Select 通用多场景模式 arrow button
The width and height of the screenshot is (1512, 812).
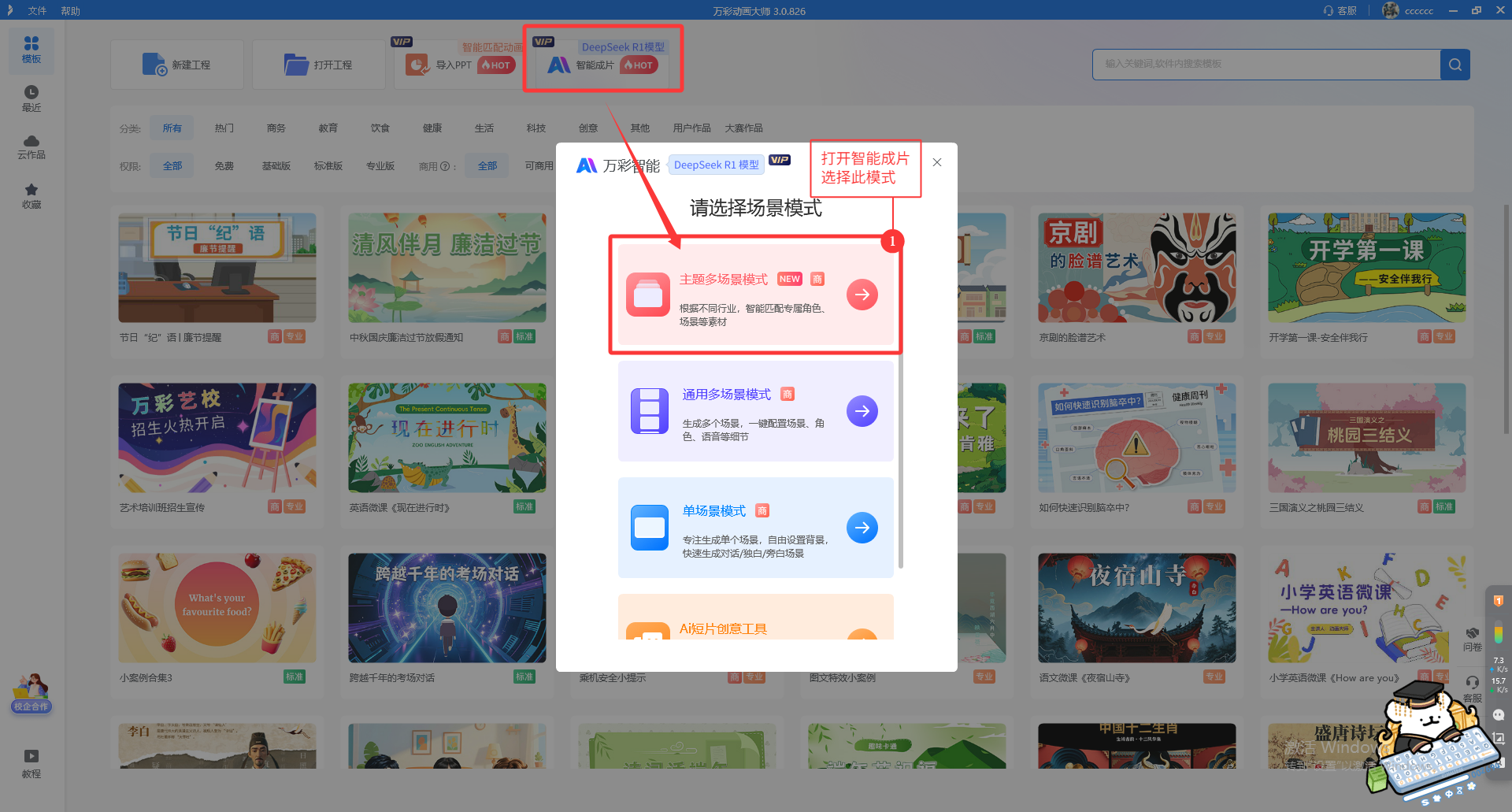(x=862, y=411)
